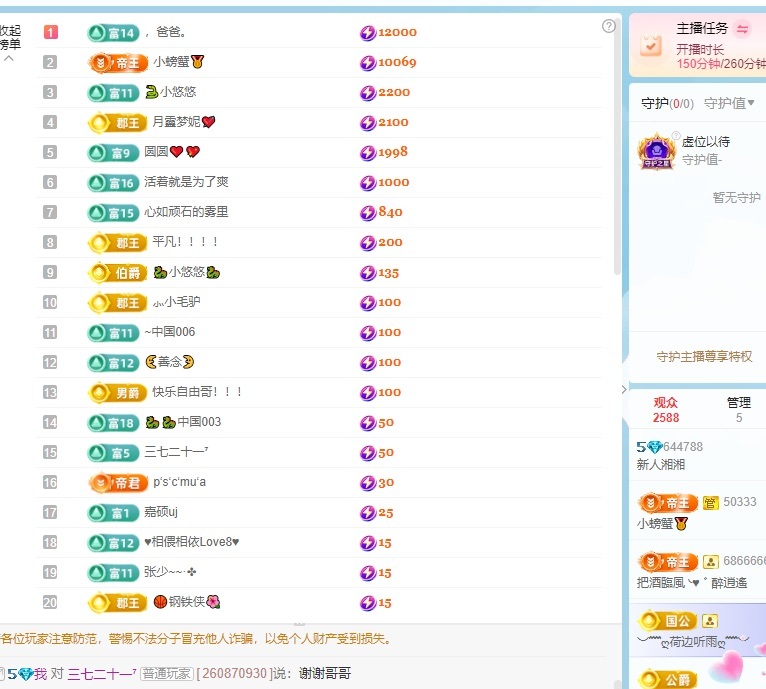Click 三七二十一 name link in chat message
The height and width of the screenshot is (689, 766).
pyautogui.click(x=102, y=674)
